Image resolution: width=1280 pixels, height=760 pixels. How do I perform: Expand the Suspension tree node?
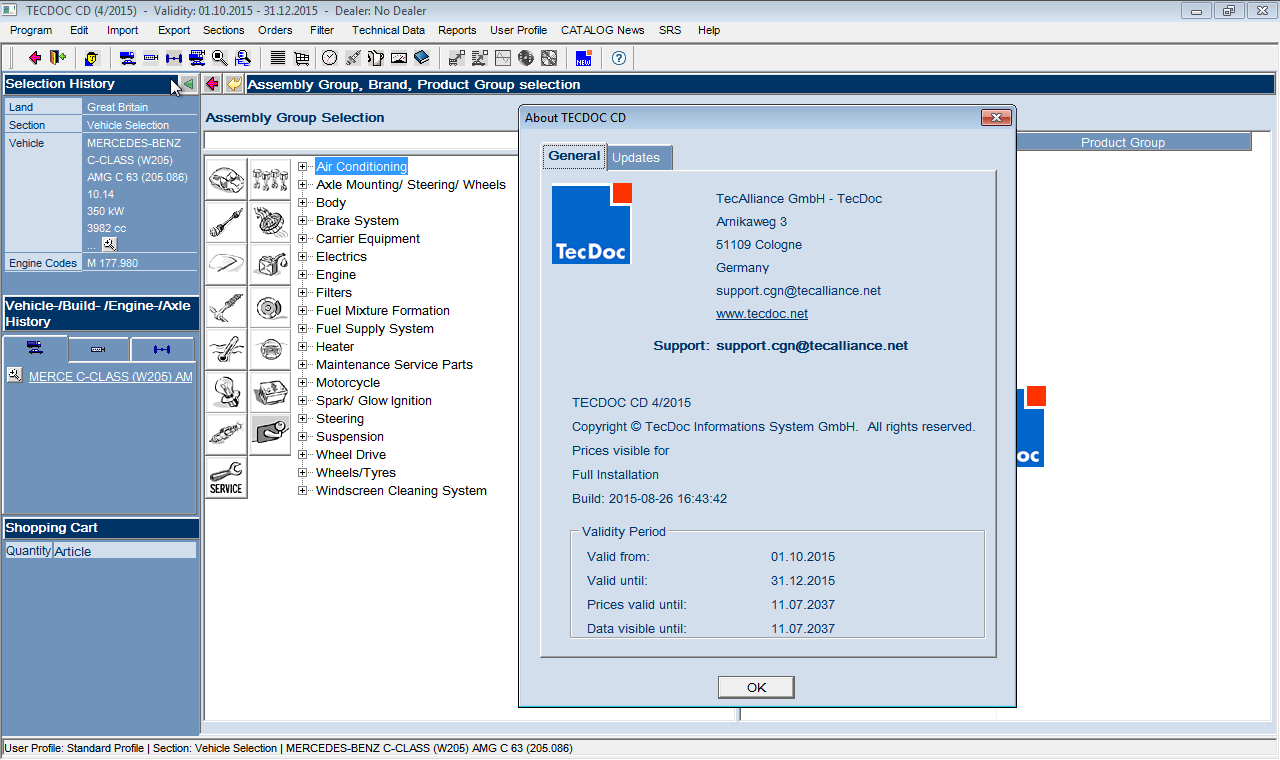click(303, 437)
